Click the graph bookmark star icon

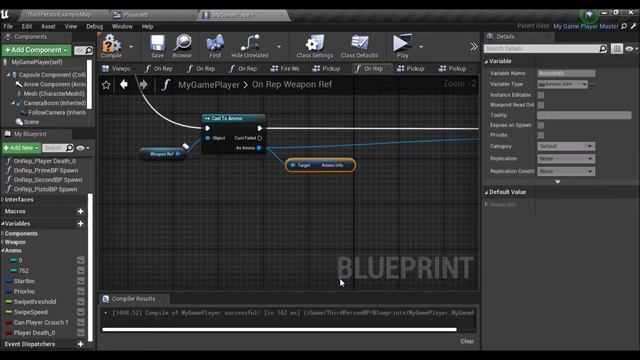[106, 85]
